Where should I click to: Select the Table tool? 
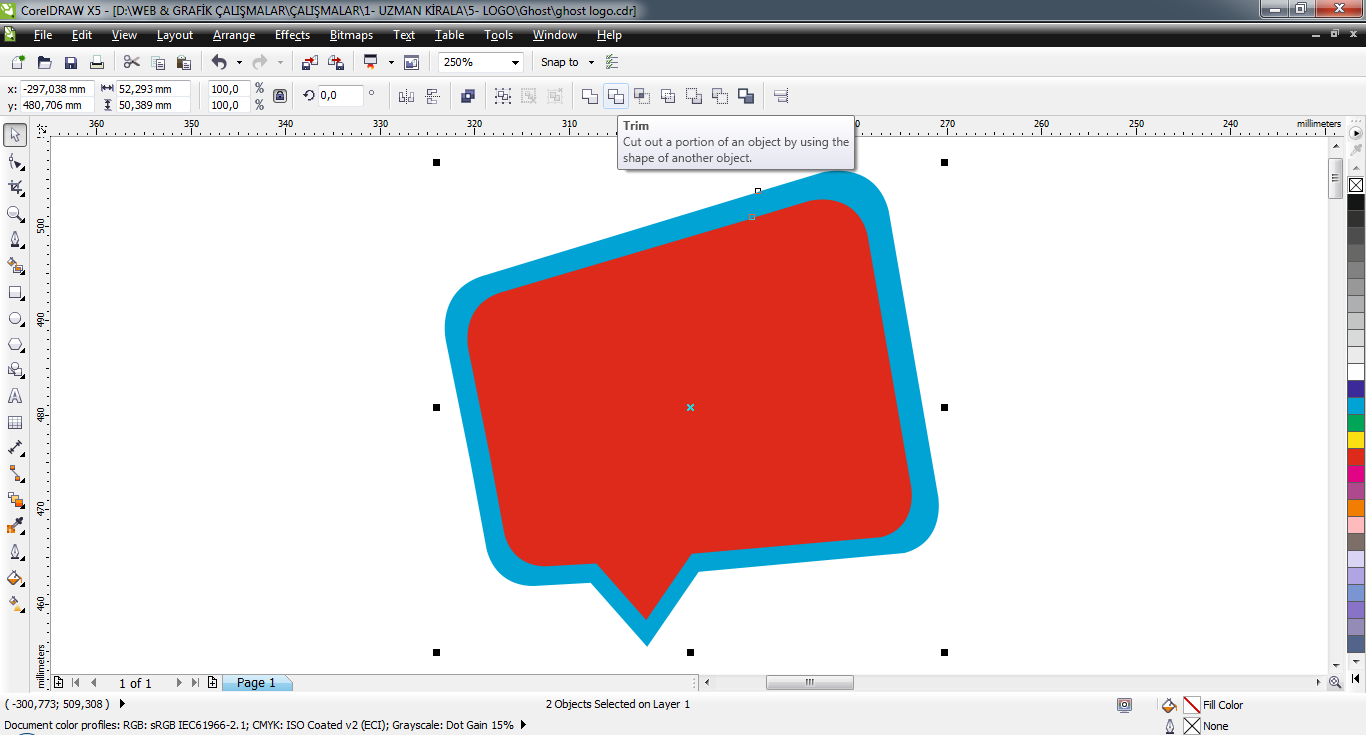click(x=16, y=422)
